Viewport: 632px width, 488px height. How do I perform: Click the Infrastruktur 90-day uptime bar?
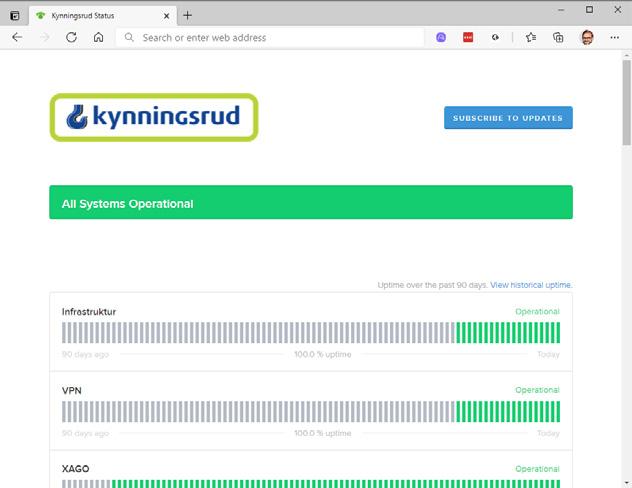click(311, 332)
